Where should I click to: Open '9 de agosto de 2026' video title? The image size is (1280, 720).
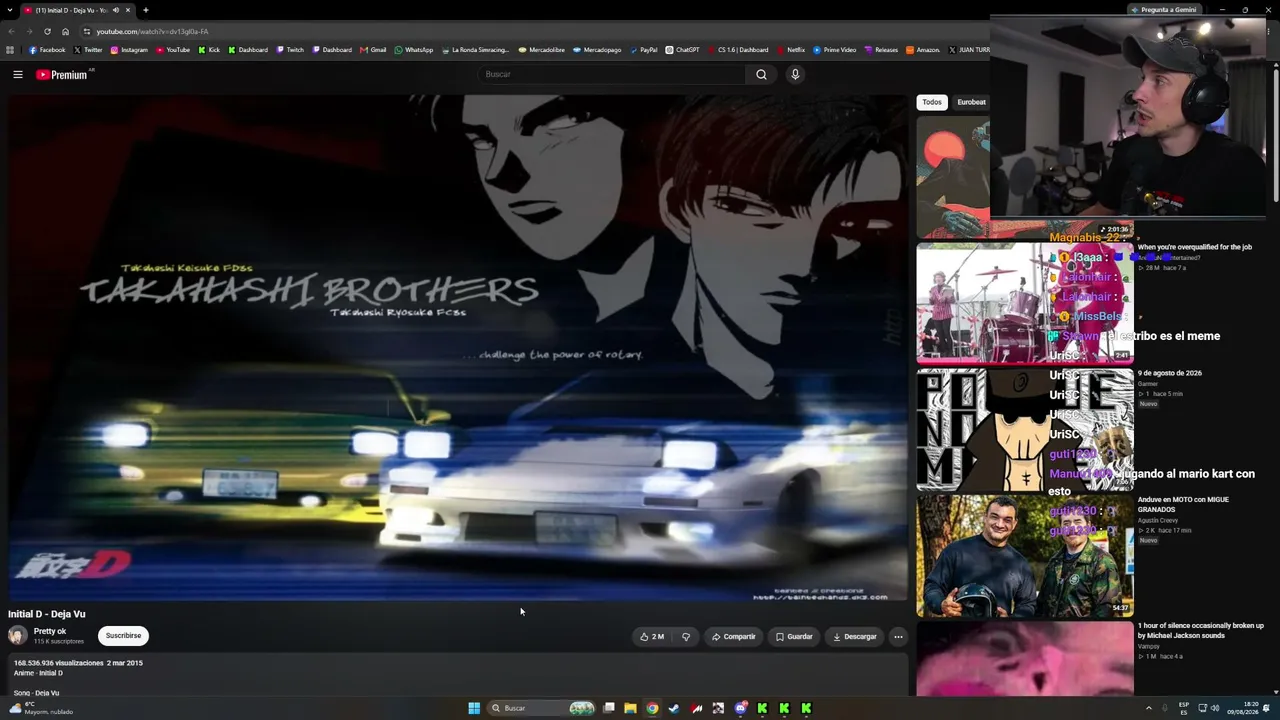(1170, 373)
